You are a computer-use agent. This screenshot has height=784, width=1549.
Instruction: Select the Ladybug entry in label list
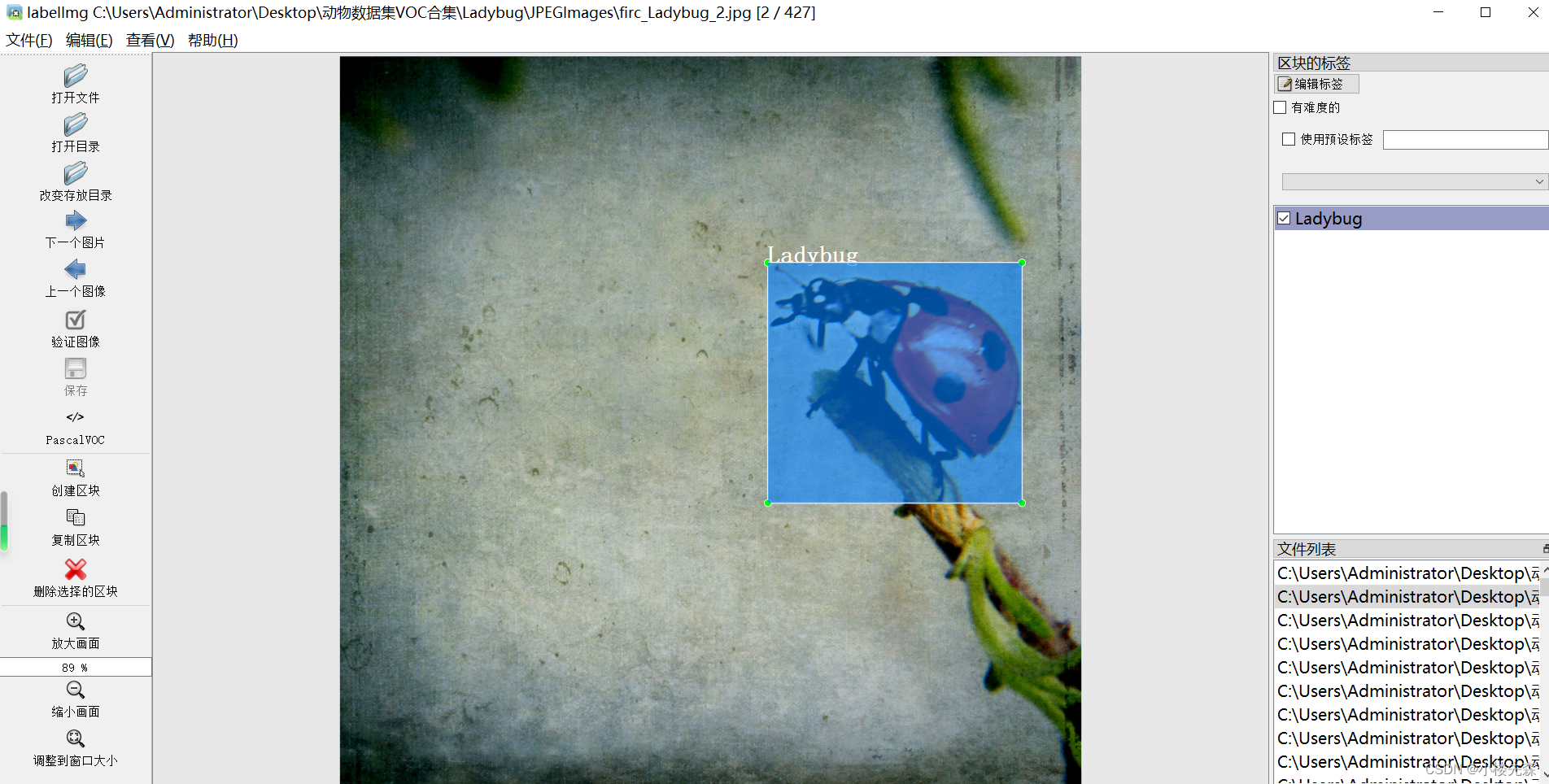[x=1412, y=218]
